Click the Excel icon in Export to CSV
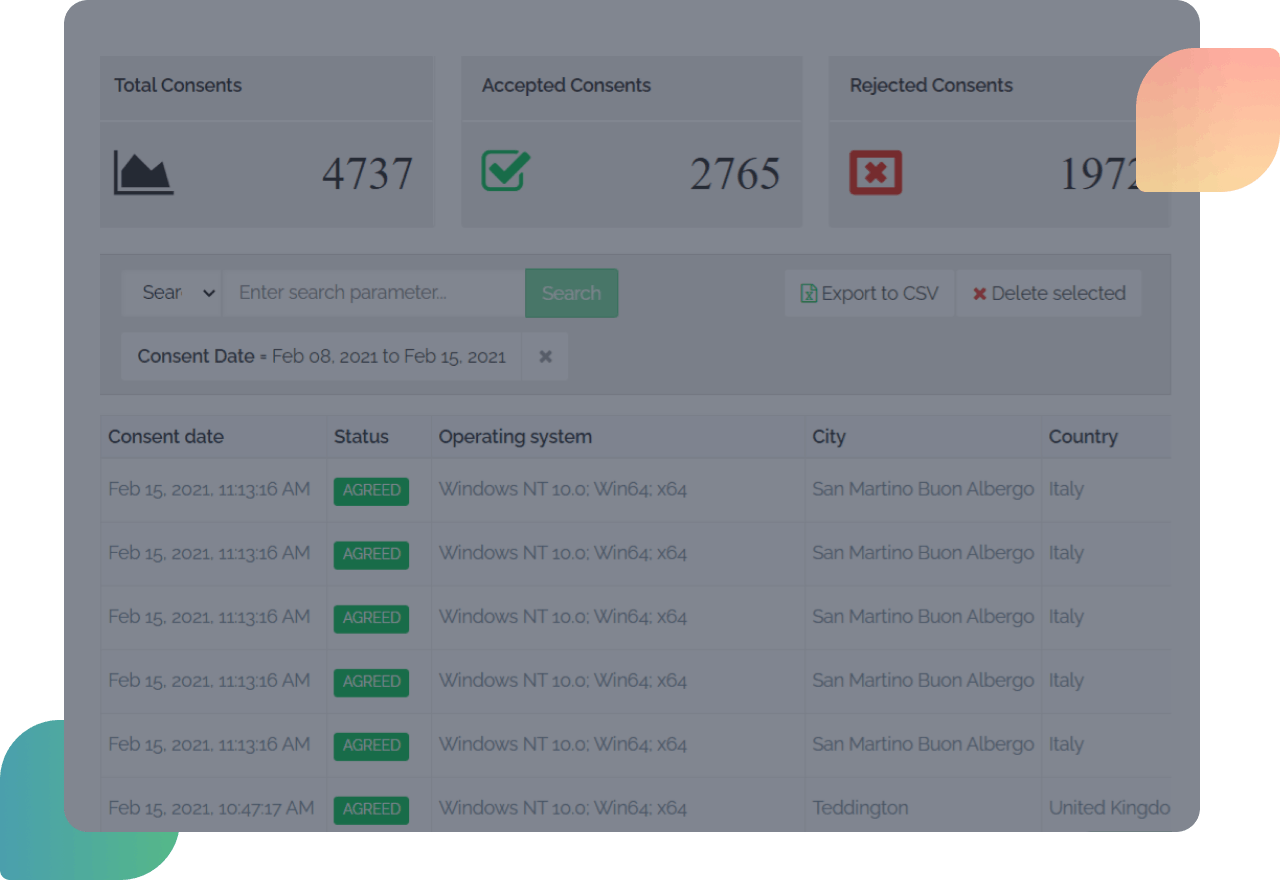Viewport: 1280px width, 880px height. tap(809, 294)
